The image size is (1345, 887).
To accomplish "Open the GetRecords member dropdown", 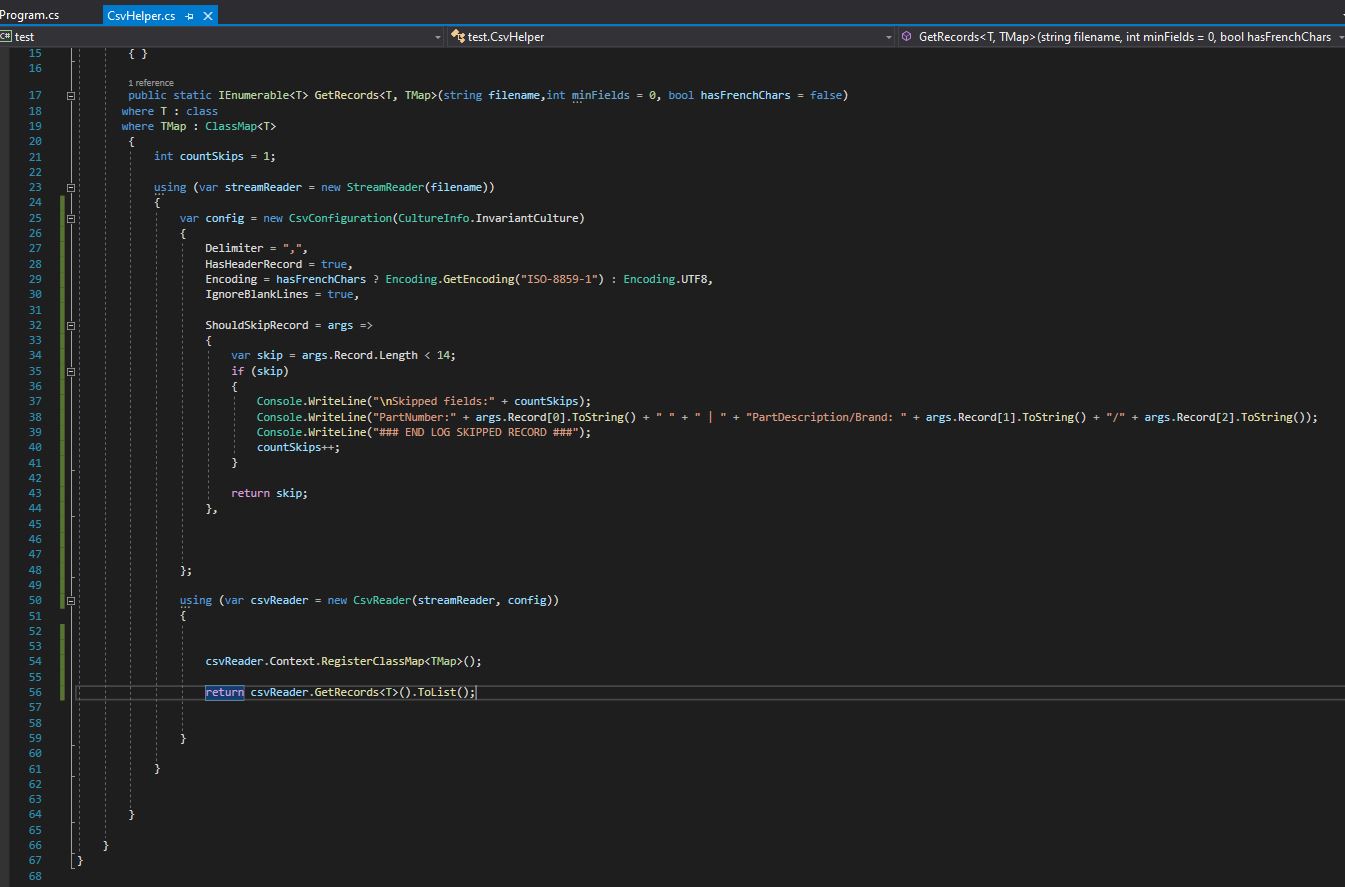I will click(x=1338, y=36).
